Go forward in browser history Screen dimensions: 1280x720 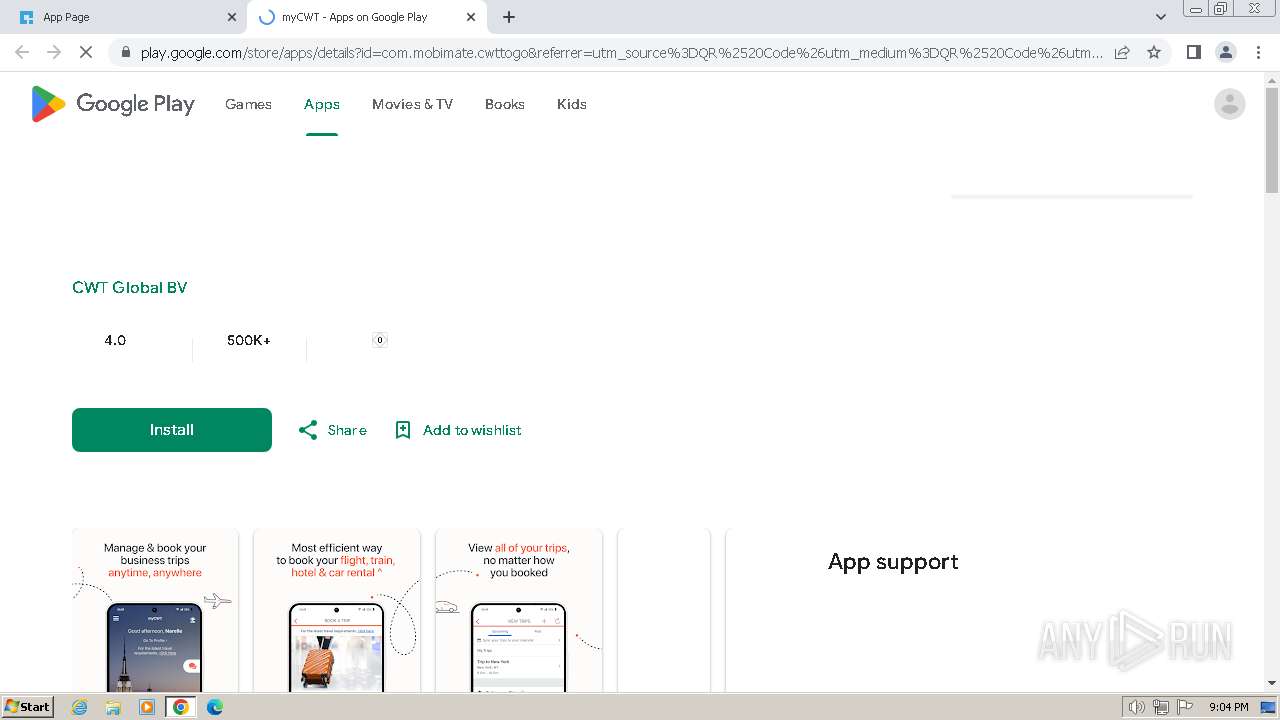coord(54,52)
